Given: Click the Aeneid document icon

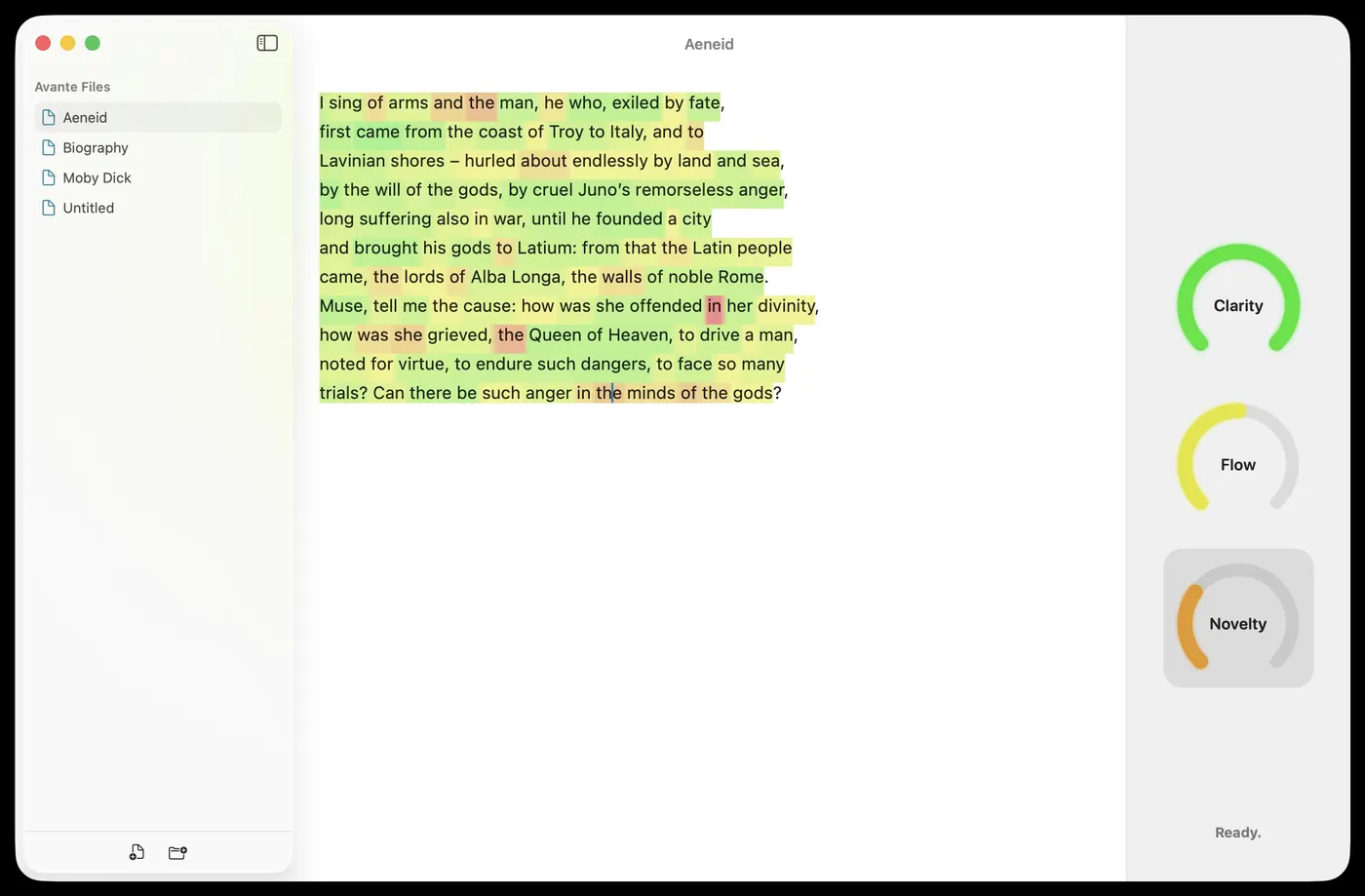Looking at the screenshot, I should pos(49,117).
